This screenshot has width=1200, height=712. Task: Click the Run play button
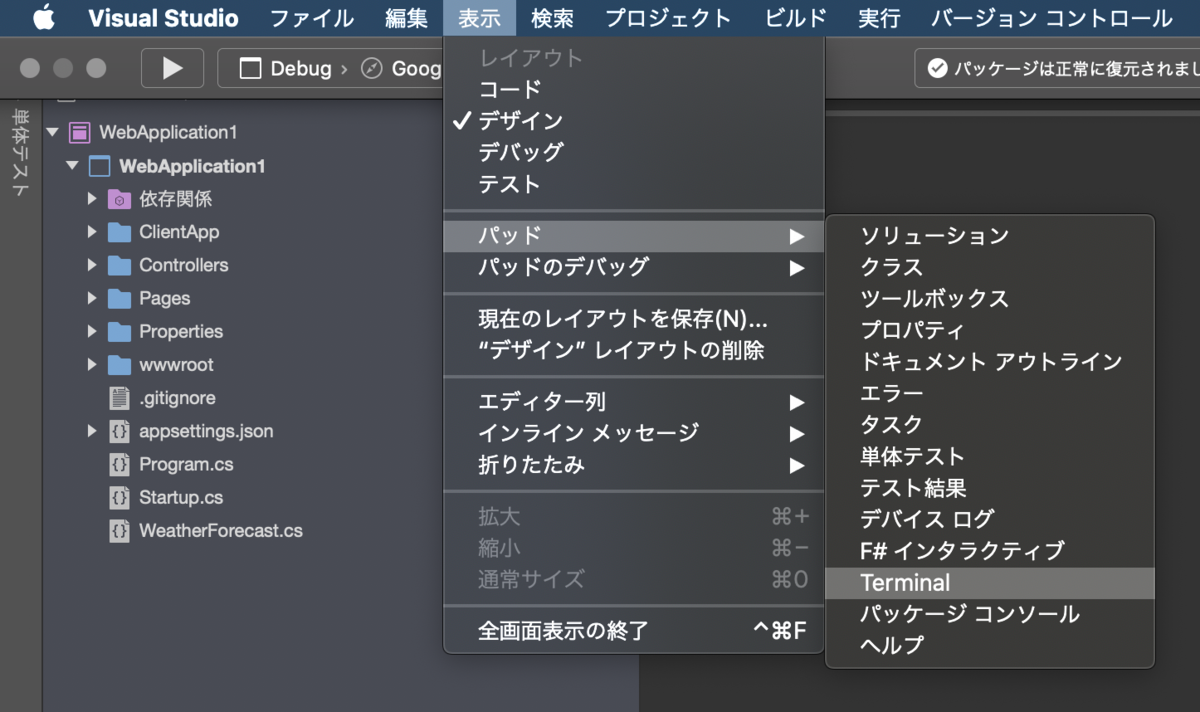click(x=172, y=68)
